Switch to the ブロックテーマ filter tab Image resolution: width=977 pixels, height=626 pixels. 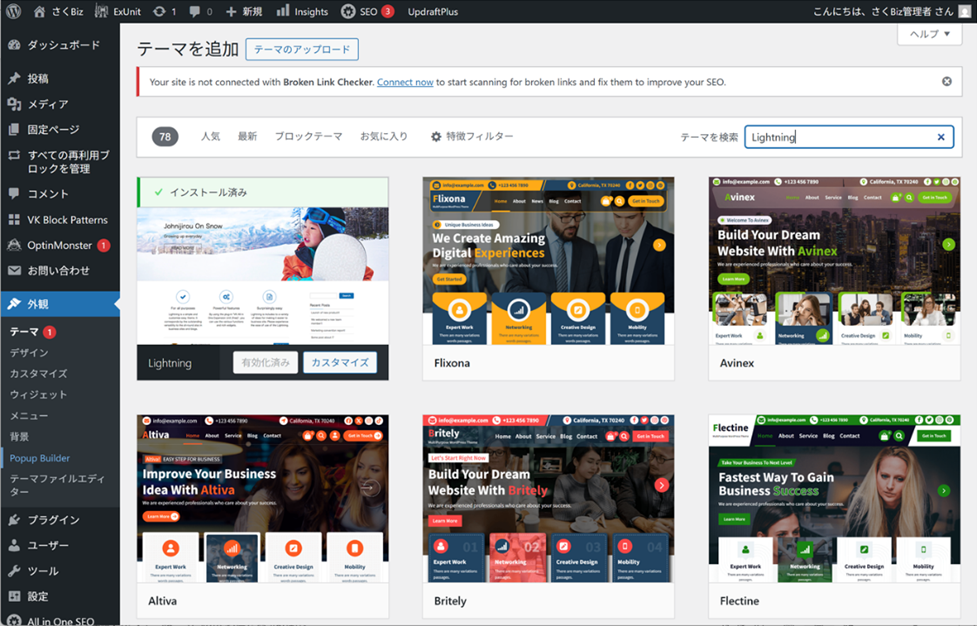(x=308, y=136)
